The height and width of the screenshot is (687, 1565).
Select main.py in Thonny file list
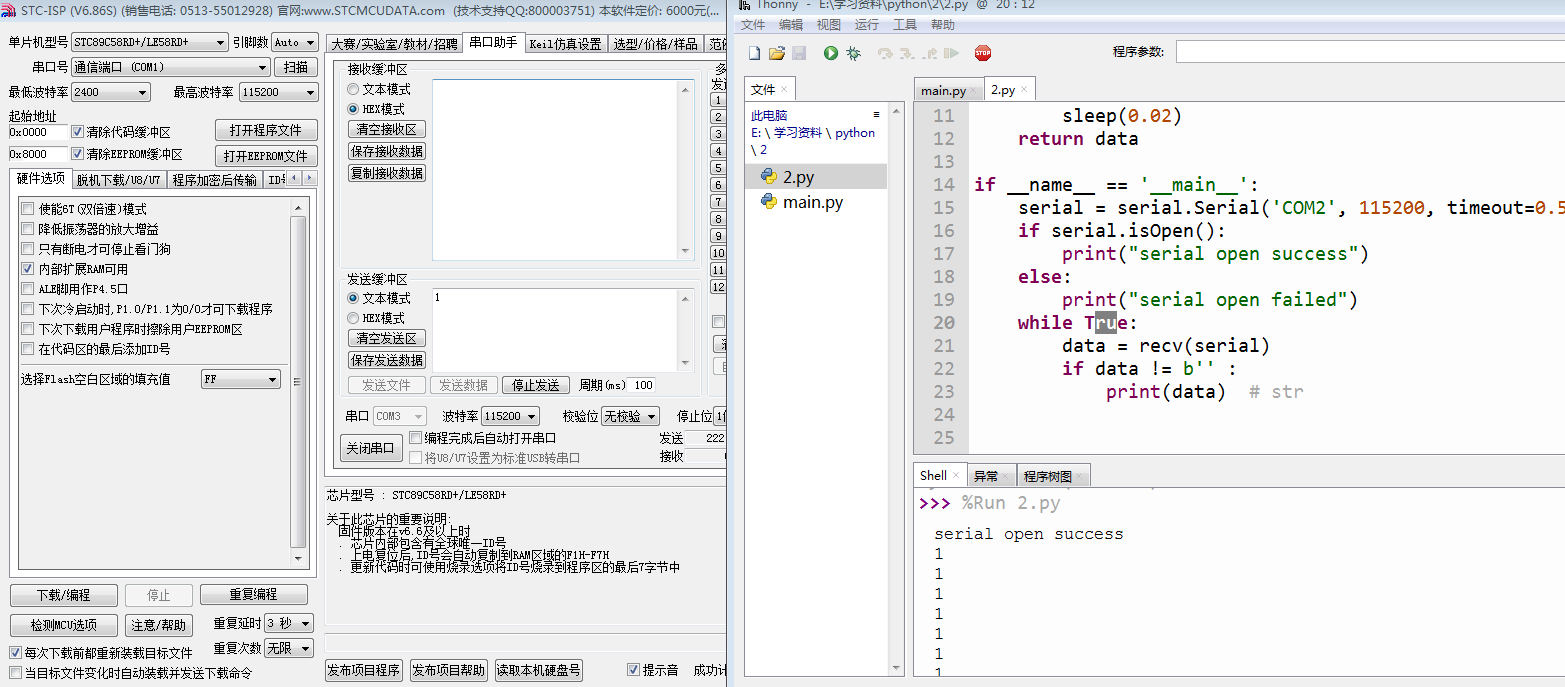[812, 202]
